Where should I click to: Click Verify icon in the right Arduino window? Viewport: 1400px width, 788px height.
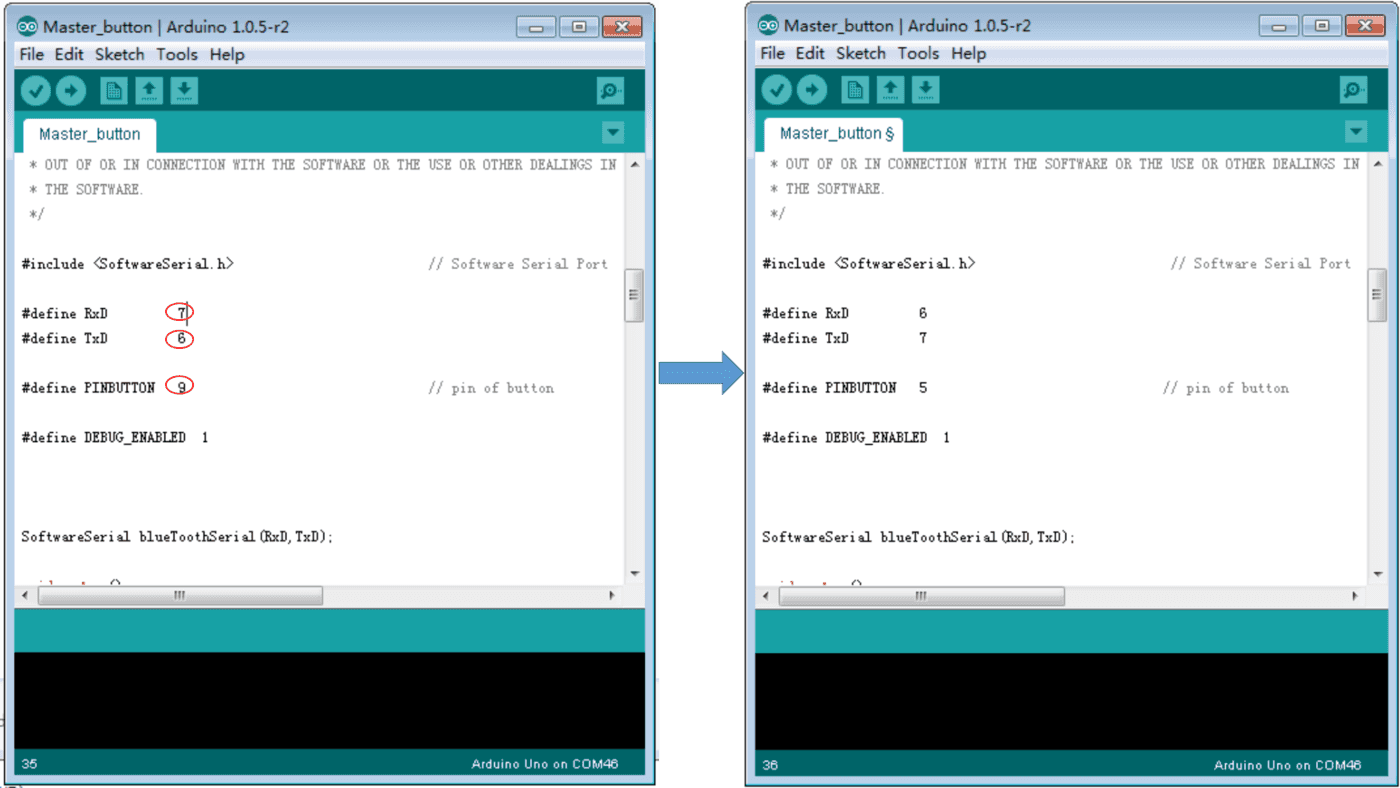pyautogui.click(x=777, y=90)
